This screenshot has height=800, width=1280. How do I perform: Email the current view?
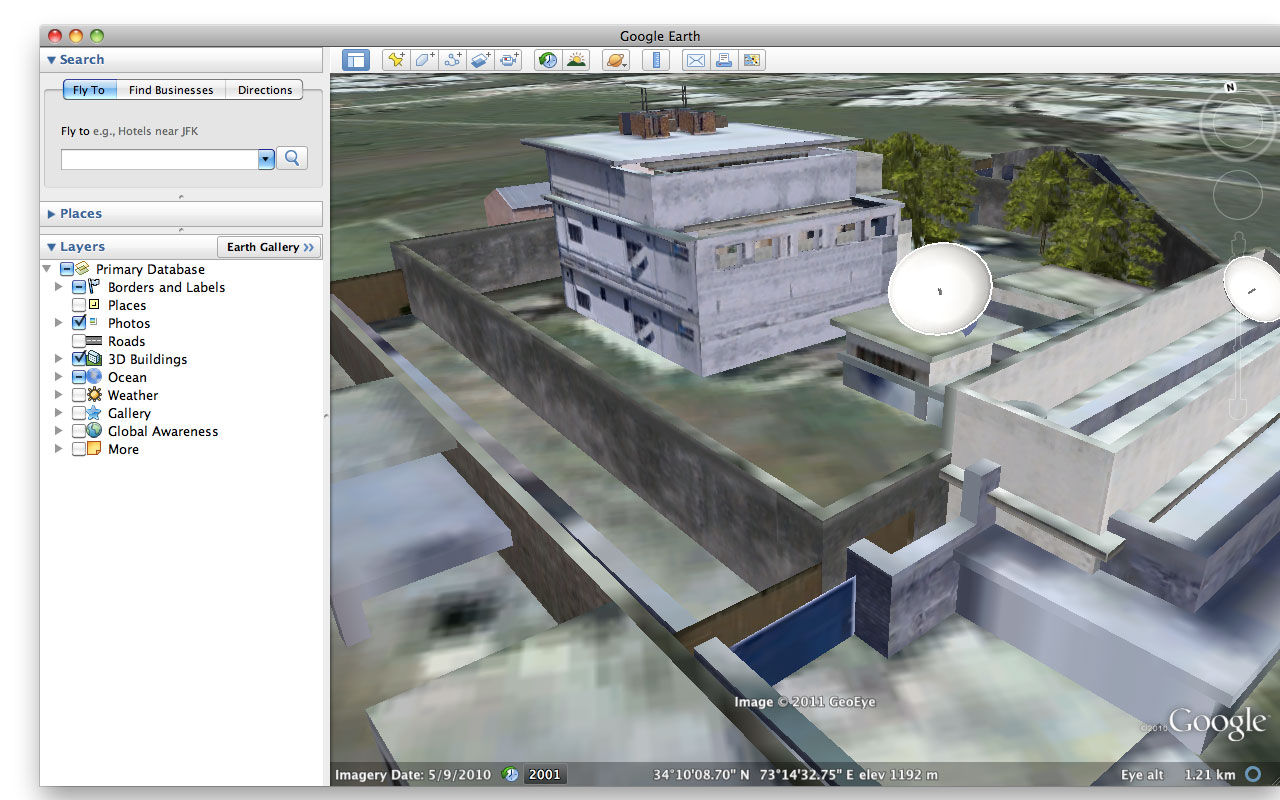(695, 60)
